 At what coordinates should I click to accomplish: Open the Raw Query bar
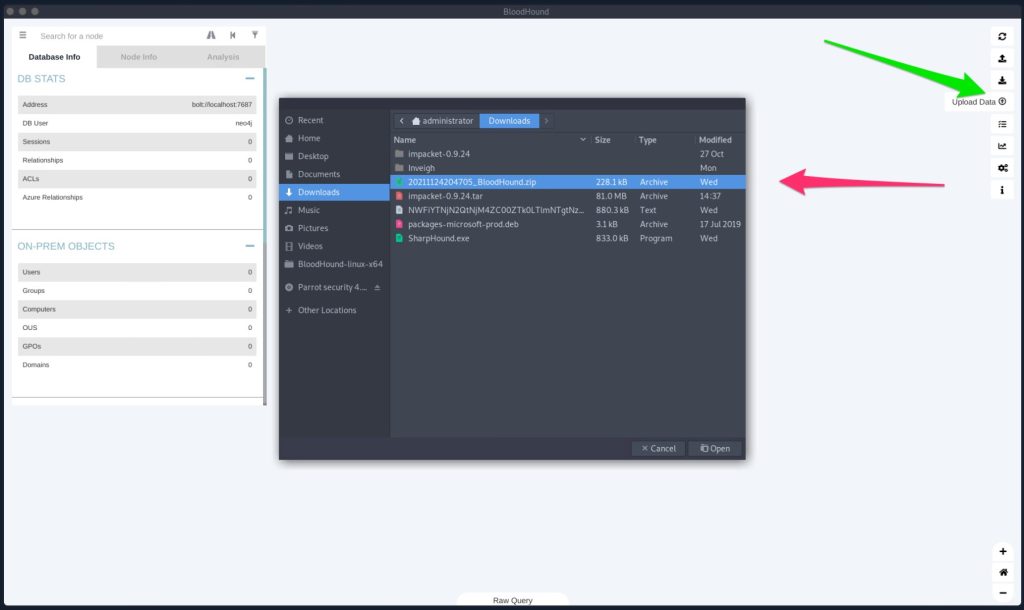pyautogui.click(x=513, y=600)
